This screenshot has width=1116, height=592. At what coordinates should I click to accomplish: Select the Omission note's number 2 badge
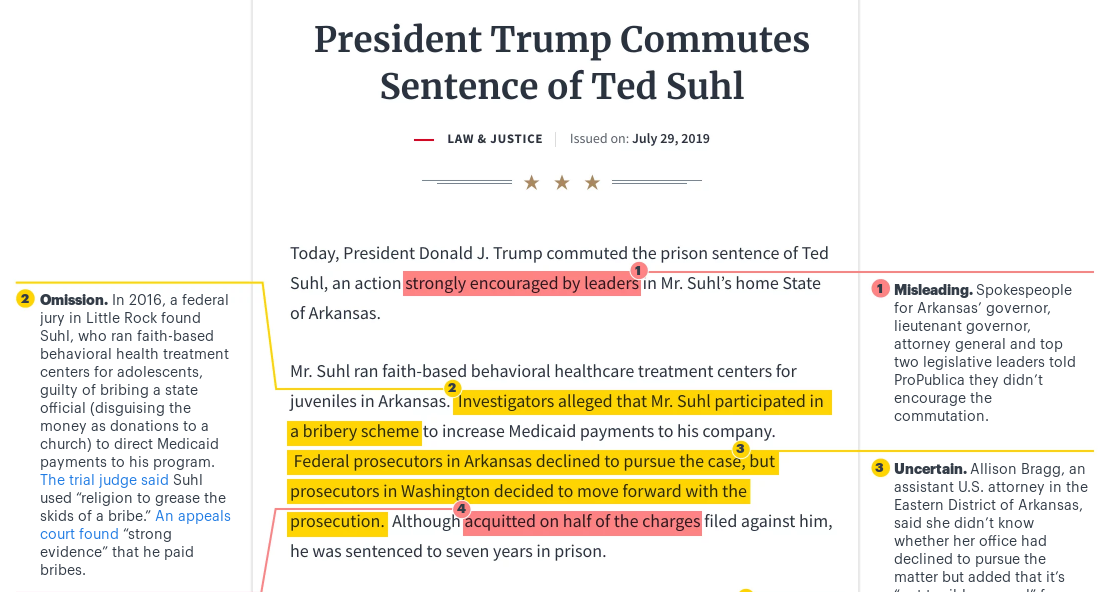click(25, 299)
